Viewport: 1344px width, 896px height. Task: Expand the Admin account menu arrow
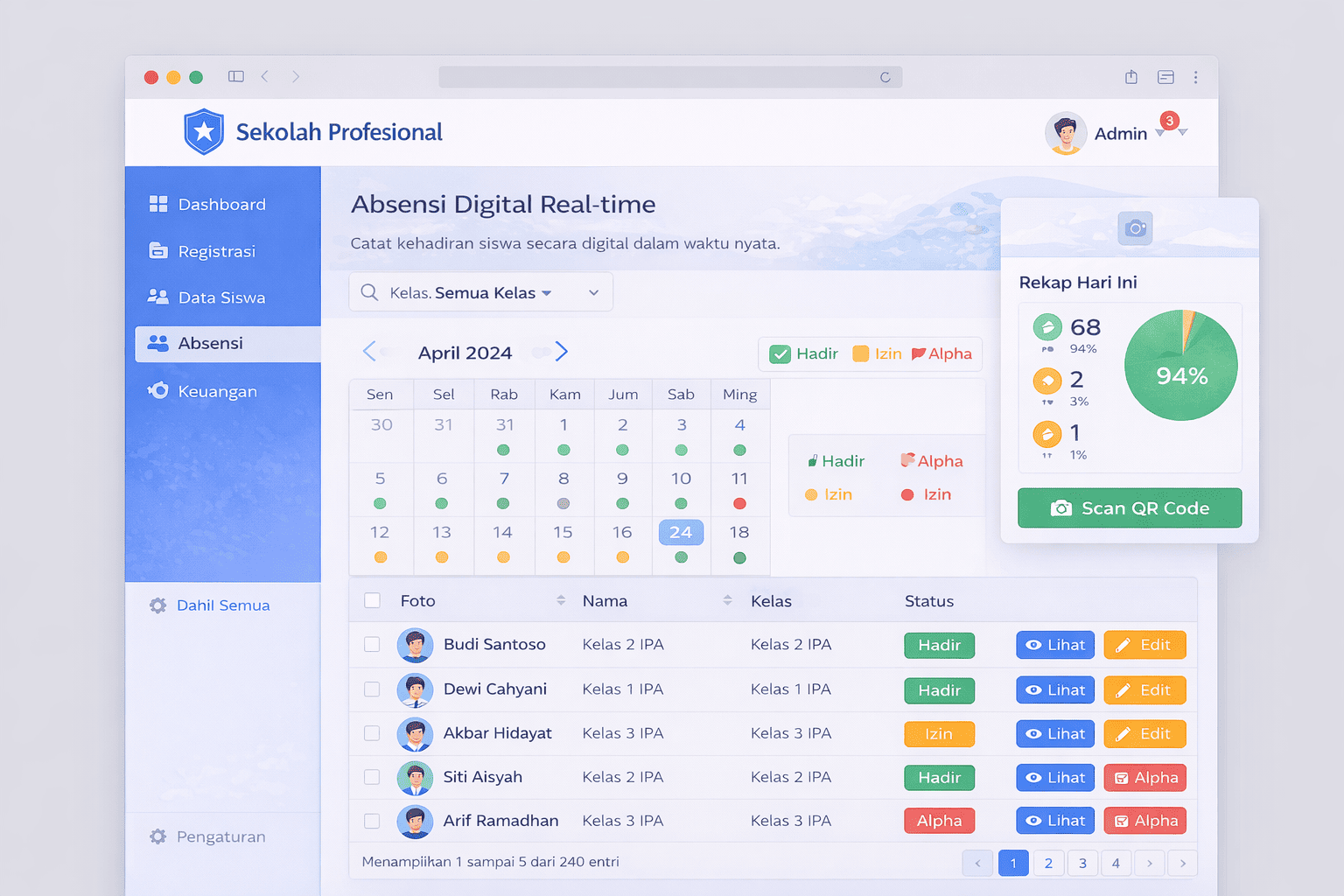pyautogui.click(x=1182, y=133)
